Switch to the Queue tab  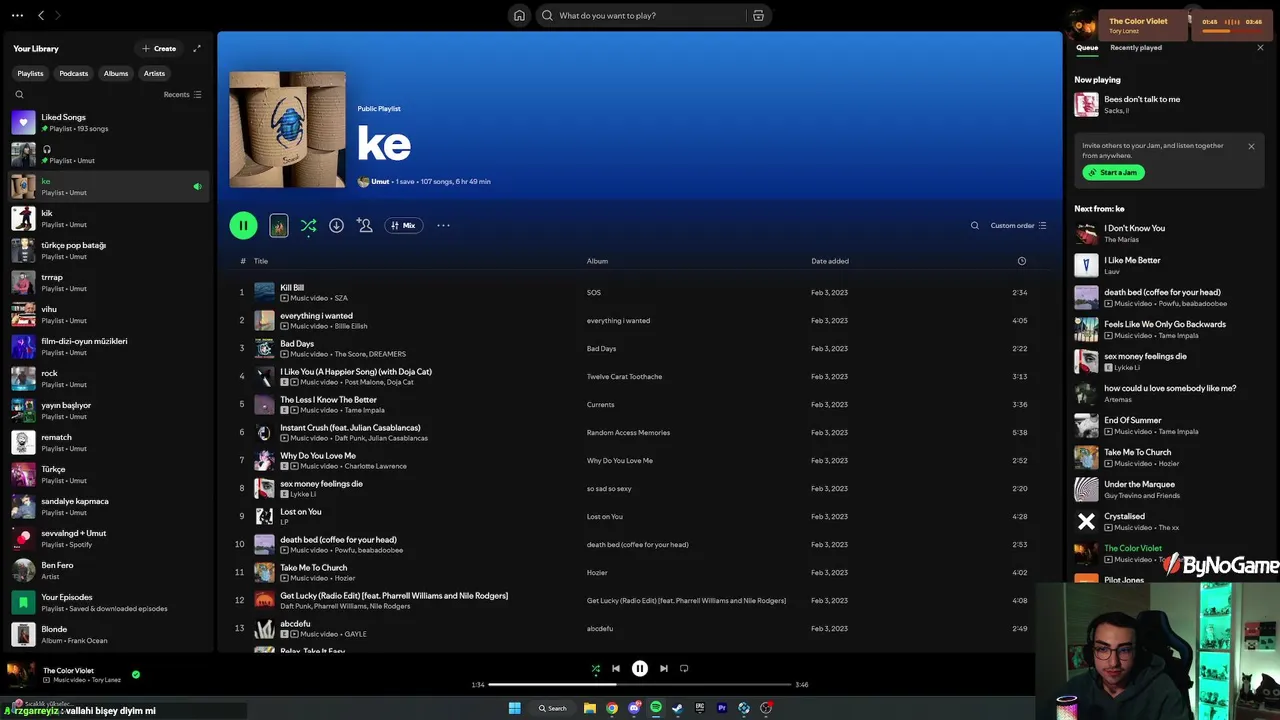point(1087,47)
